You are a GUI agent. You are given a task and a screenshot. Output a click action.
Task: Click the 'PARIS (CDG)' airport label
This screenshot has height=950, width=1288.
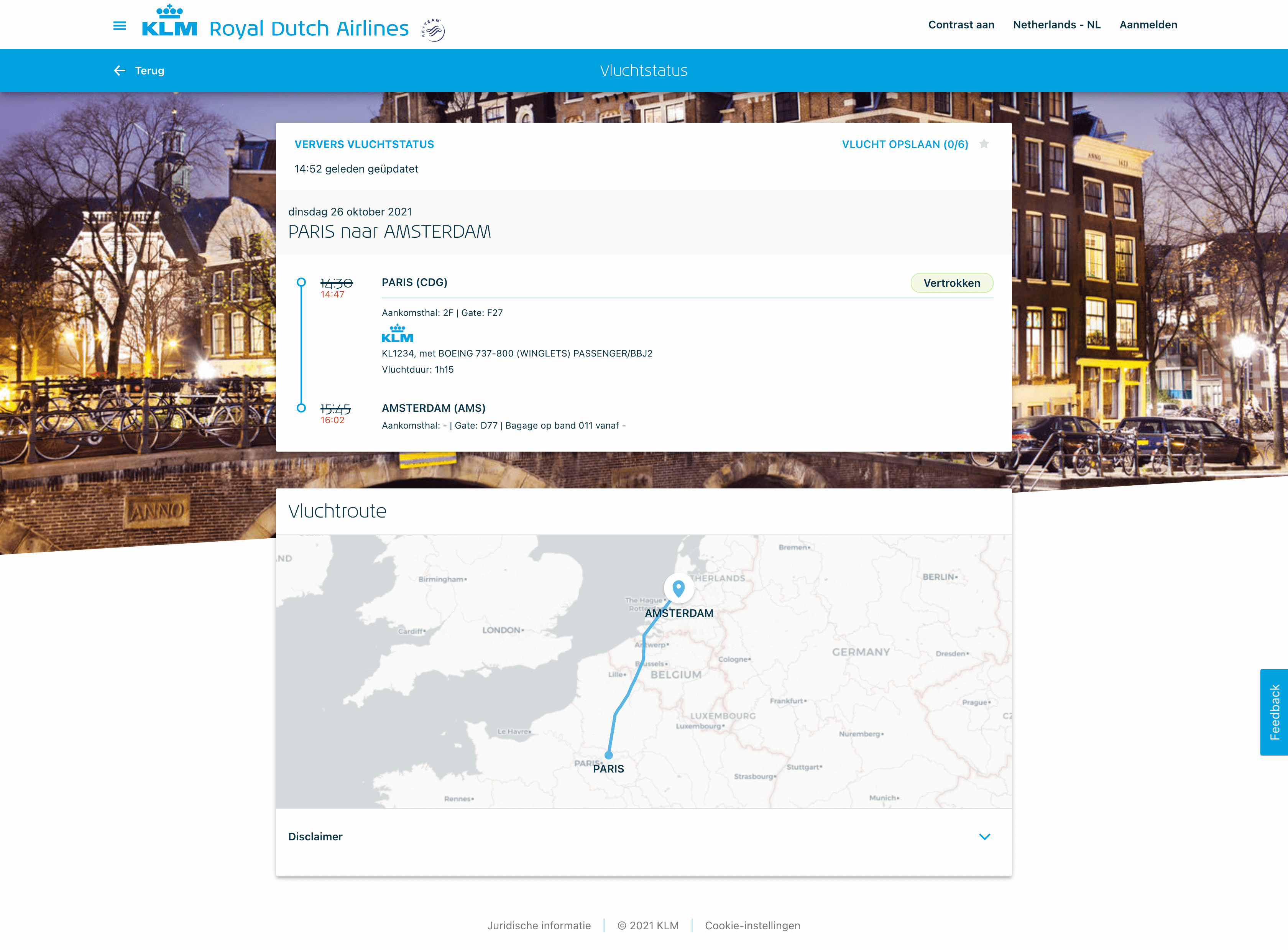tap(415, 282)
